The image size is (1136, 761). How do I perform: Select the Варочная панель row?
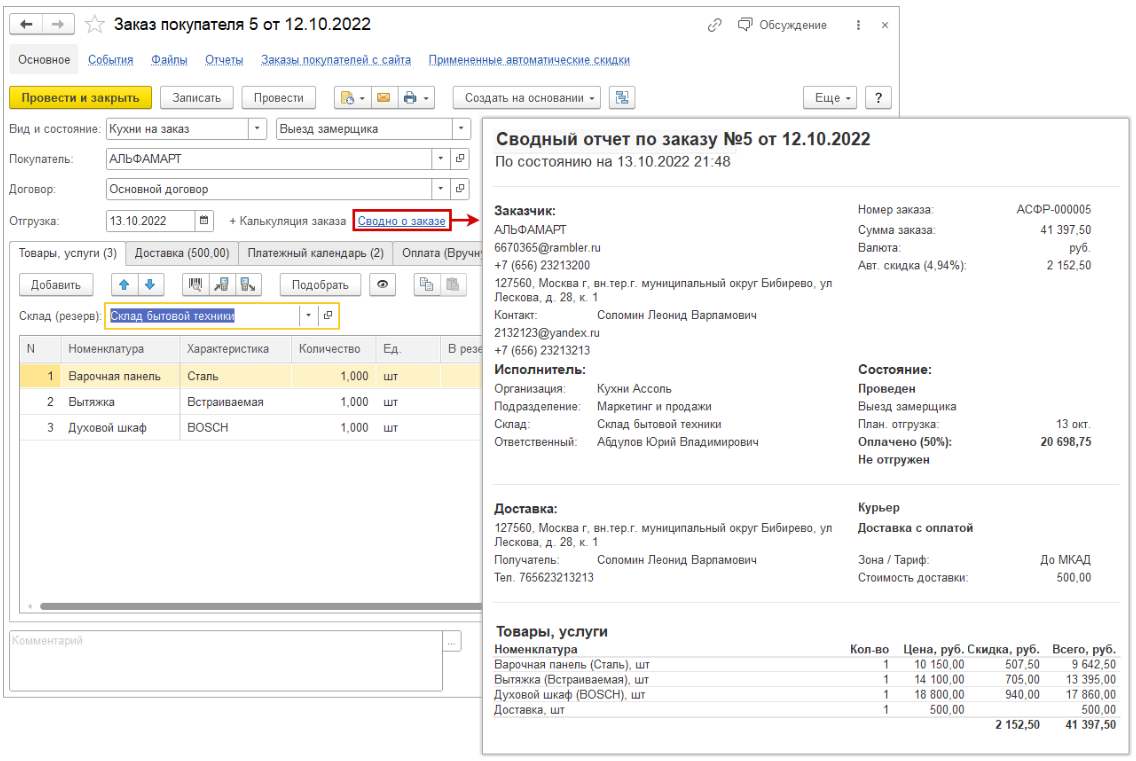click(251, 376)
